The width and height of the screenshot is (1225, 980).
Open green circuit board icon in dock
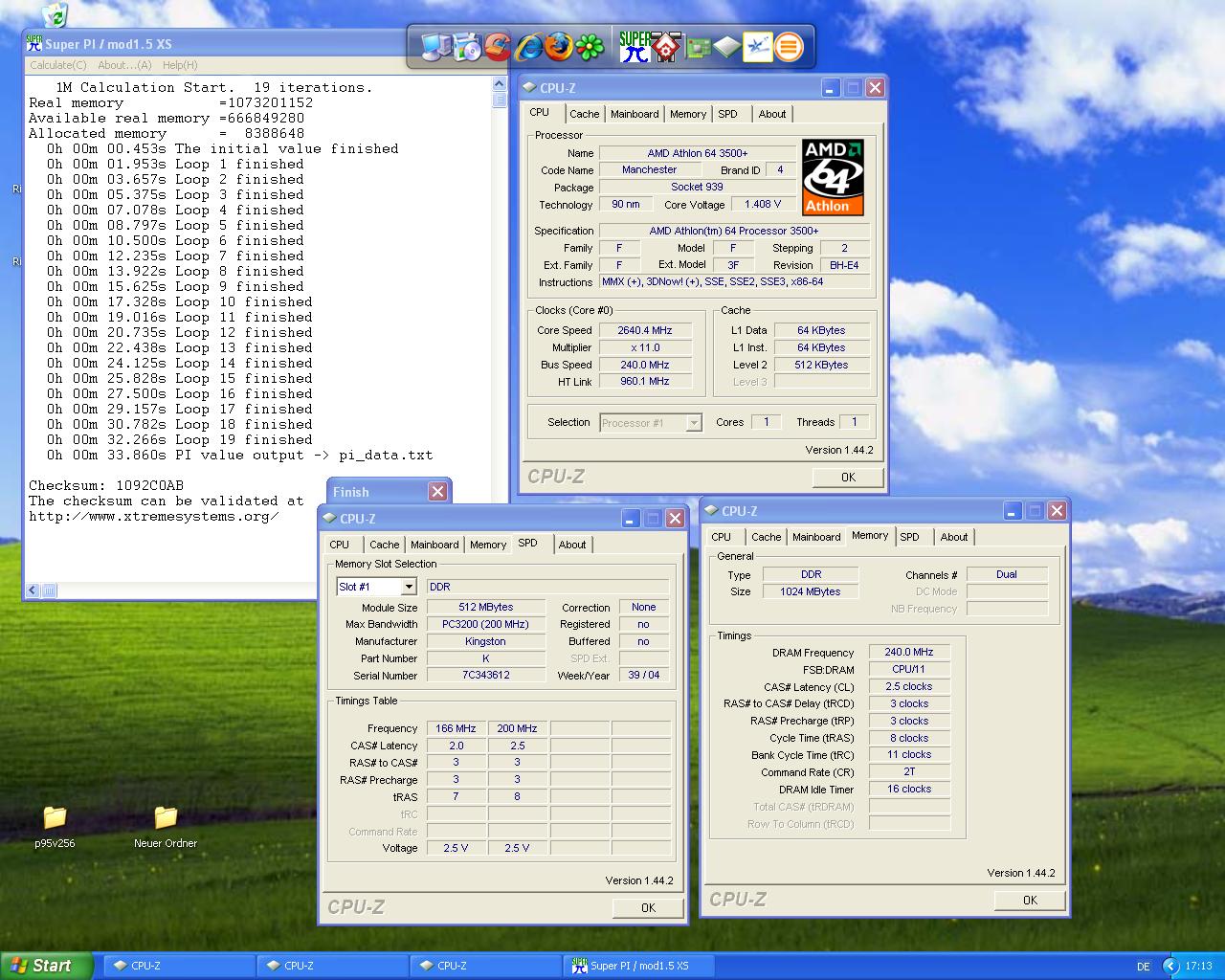pos(697,46)
